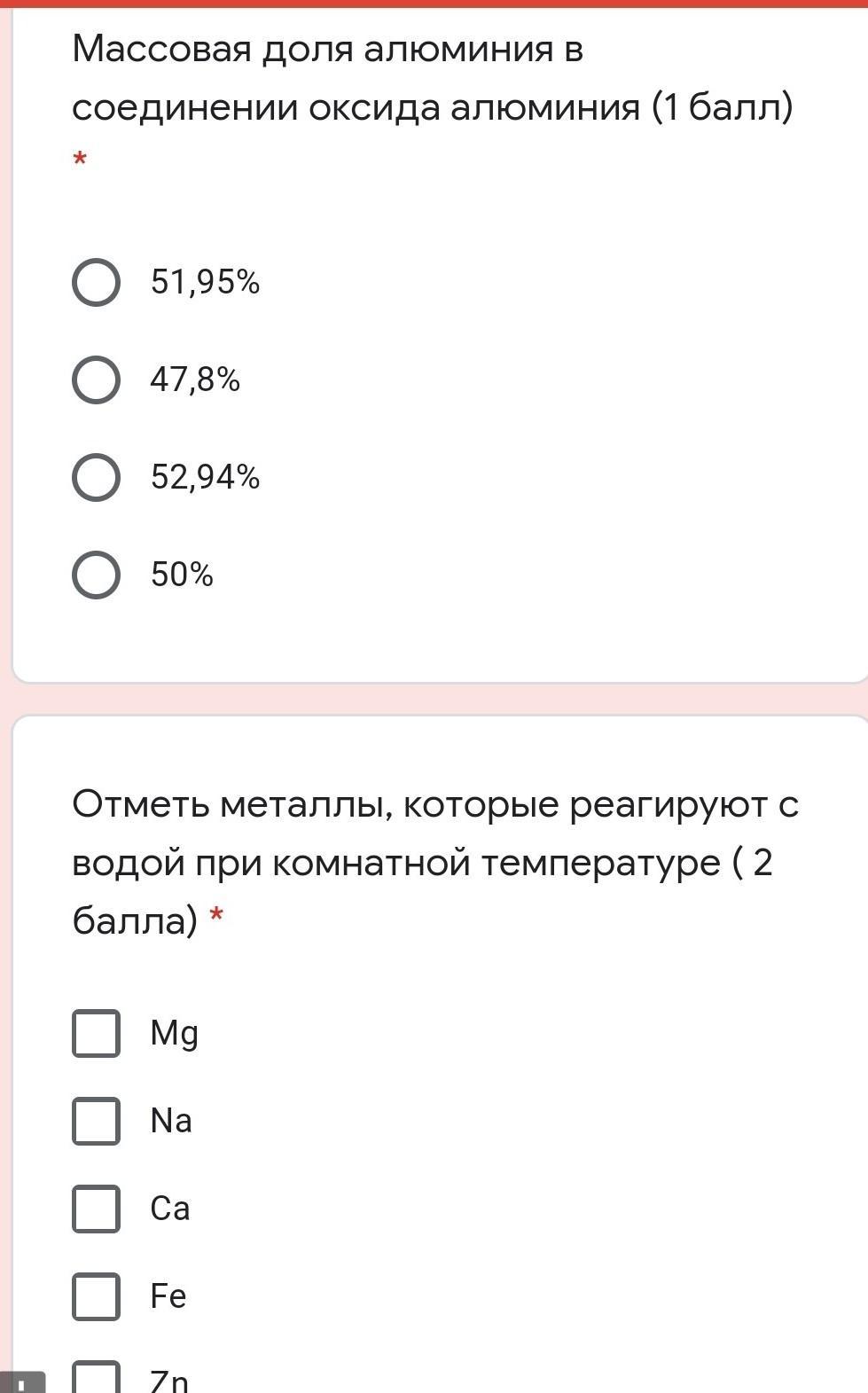Click the 'Fe' option label
The width and height of the screenshot is (868, 1393).
click(168, 1296)
